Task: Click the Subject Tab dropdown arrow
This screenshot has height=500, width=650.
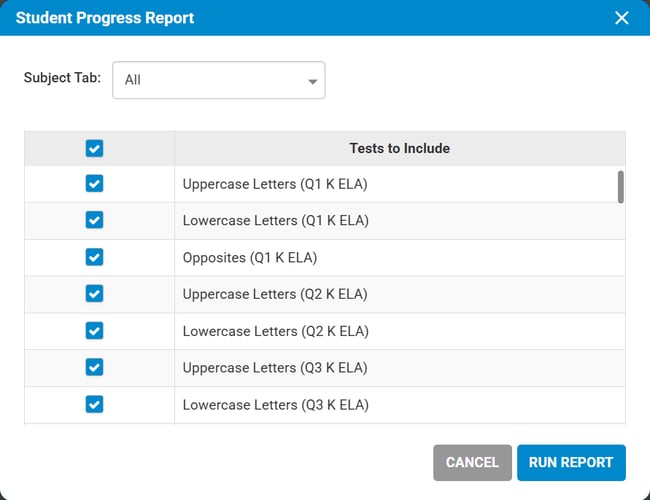Action: point(313,80)
